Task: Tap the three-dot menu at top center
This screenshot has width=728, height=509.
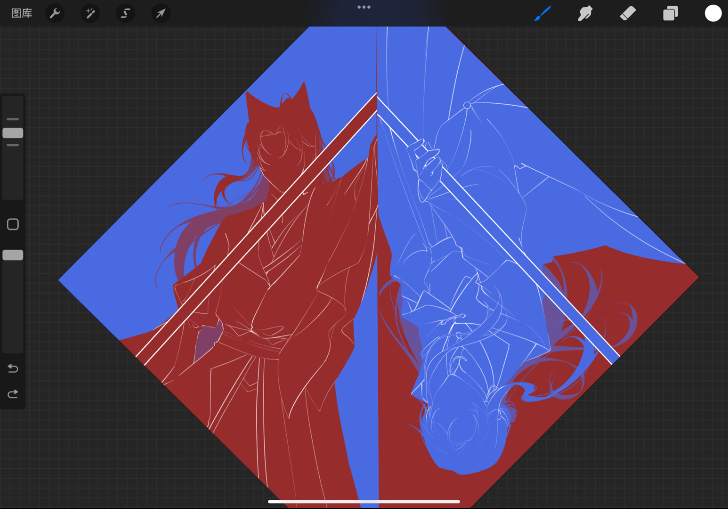Action: coord(364,7)
